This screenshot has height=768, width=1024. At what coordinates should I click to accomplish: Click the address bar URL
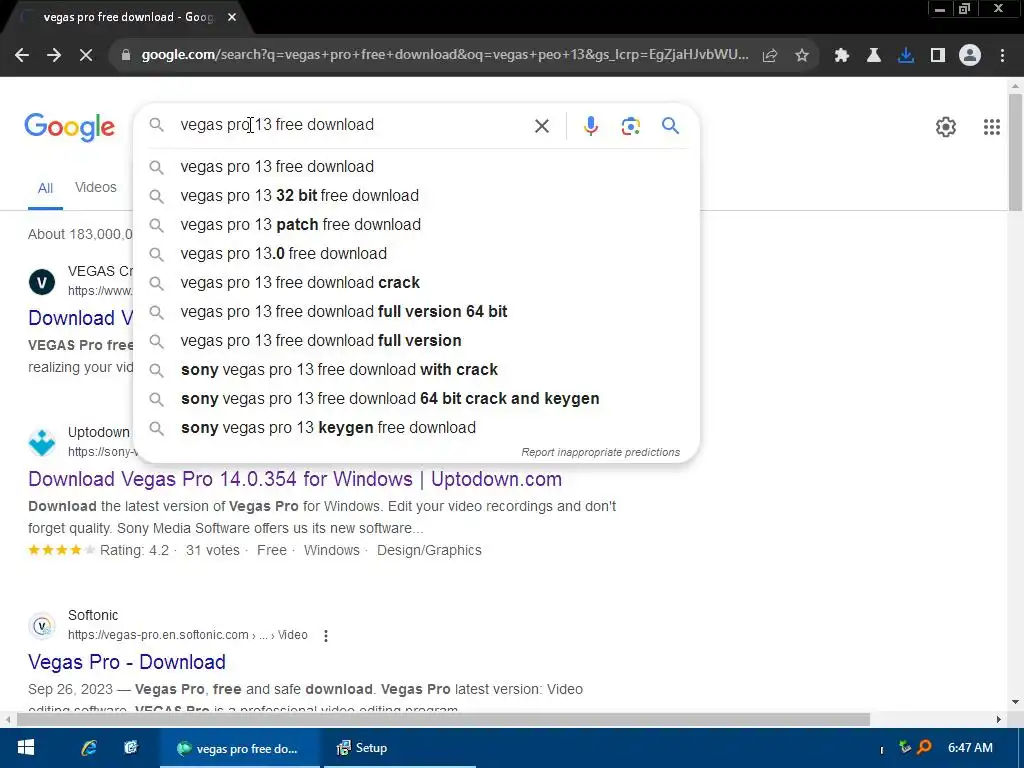coord(445,55)
